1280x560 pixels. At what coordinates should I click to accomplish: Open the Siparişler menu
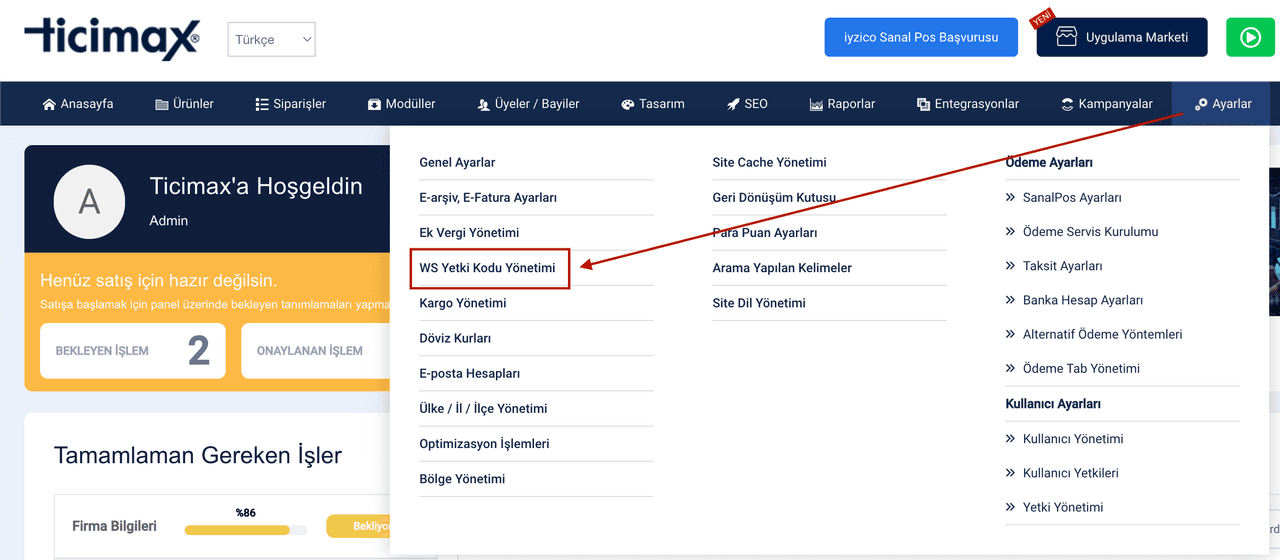(x=291, y=104)
